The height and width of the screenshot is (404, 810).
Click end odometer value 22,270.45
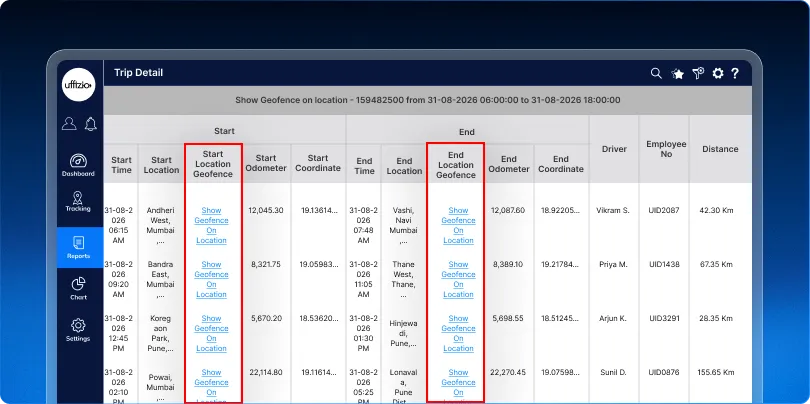507,372
